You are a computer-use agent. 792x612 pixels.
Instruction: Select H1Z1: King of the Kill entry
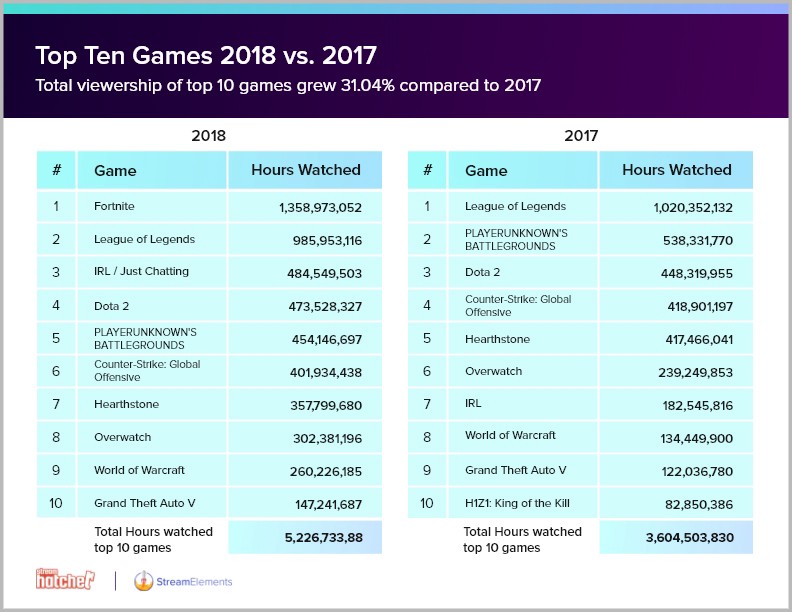[515, 502]
